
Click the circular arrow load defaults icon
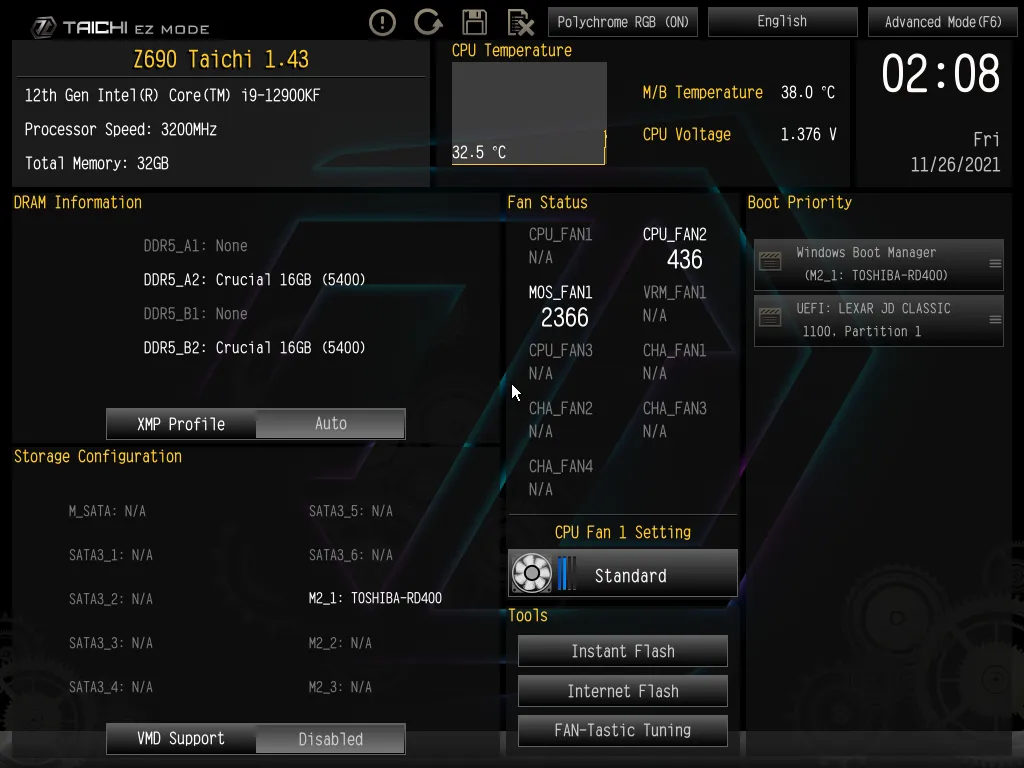coord(428,22)
